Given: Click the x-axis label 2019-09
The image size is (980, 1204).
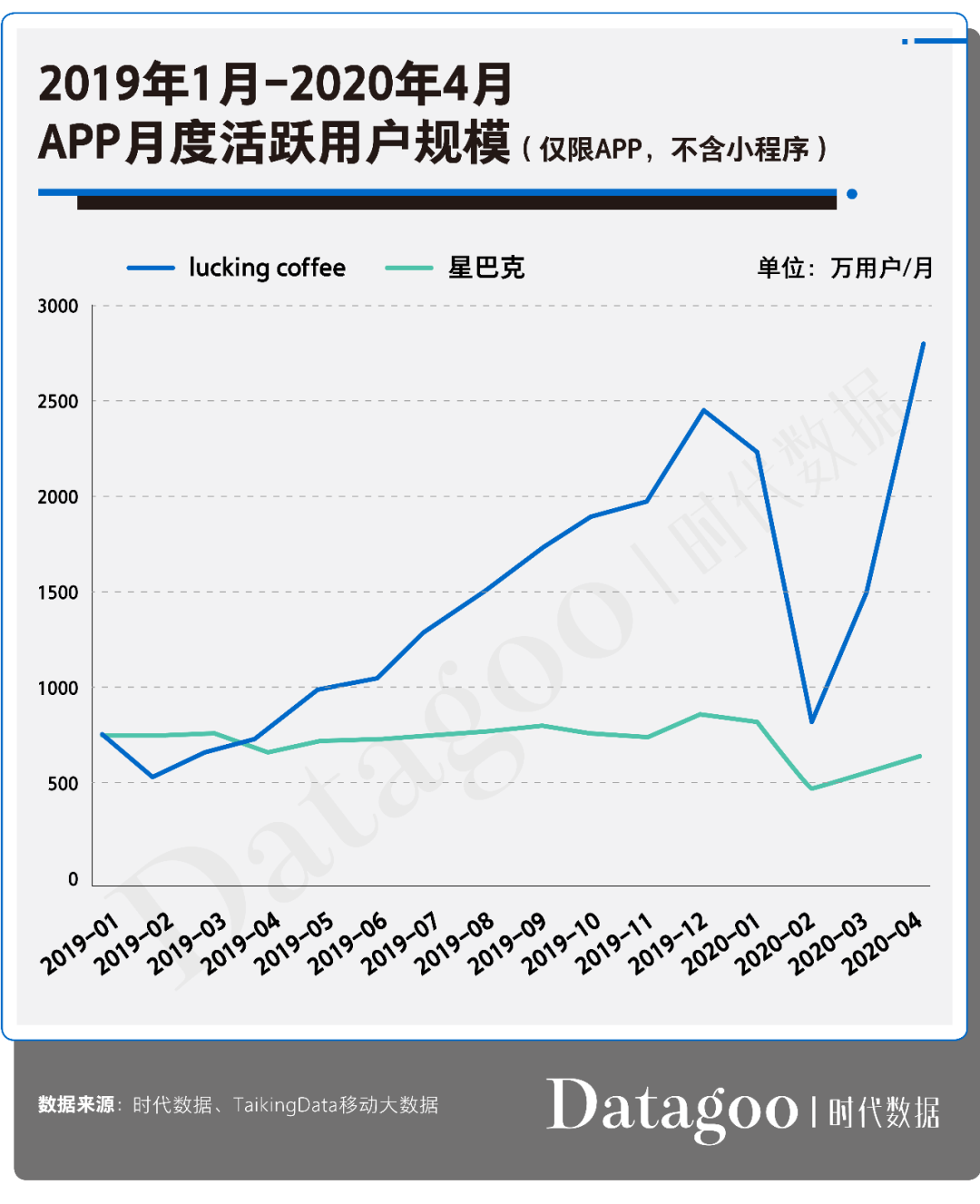Looking at the screenshot, I should click(x=507, y=945).
